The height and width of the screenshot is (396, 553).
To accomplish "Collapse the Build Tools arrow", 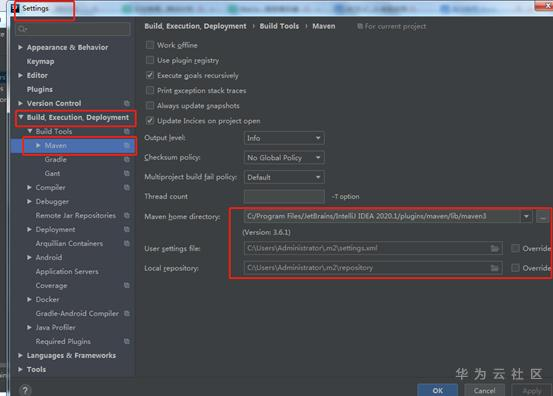I will (x=30, y=131).
